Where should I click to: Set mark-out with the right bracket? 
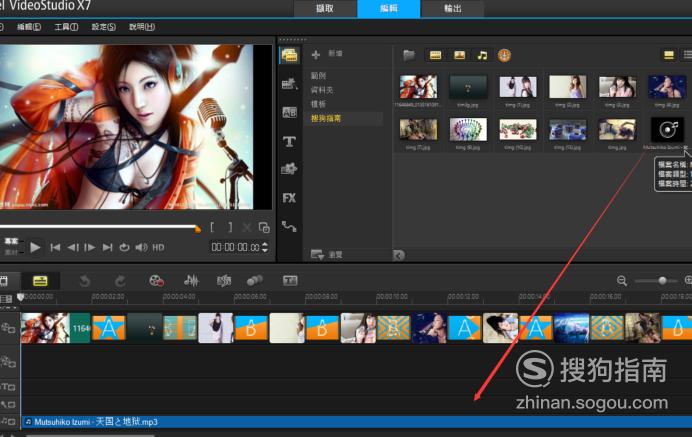(x=230, y=227)
